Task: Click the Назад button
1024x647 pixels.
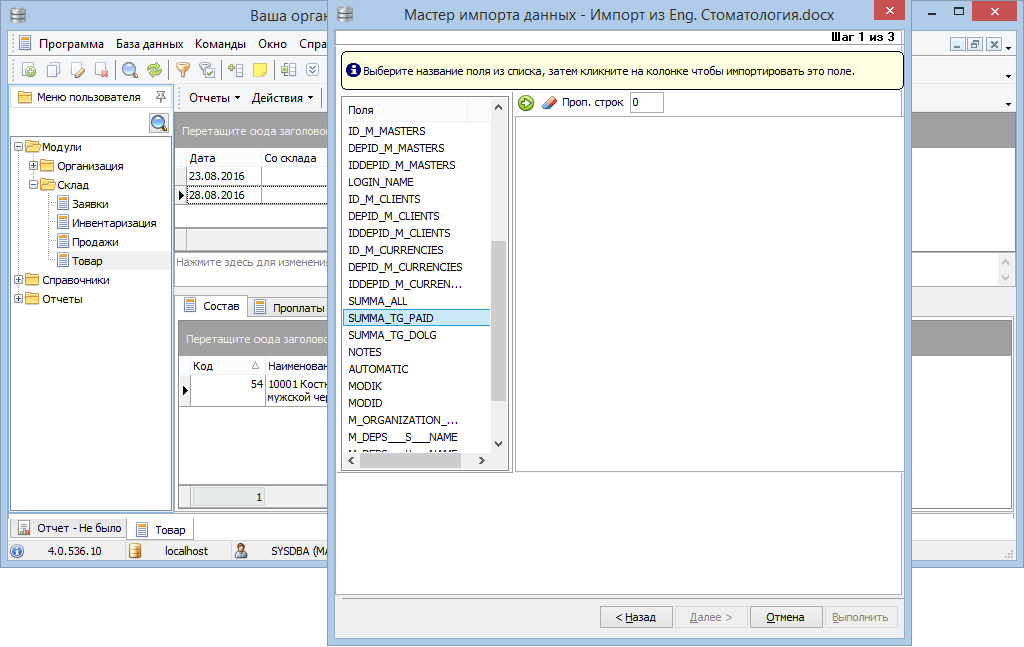Action: (x=635, y=617)
